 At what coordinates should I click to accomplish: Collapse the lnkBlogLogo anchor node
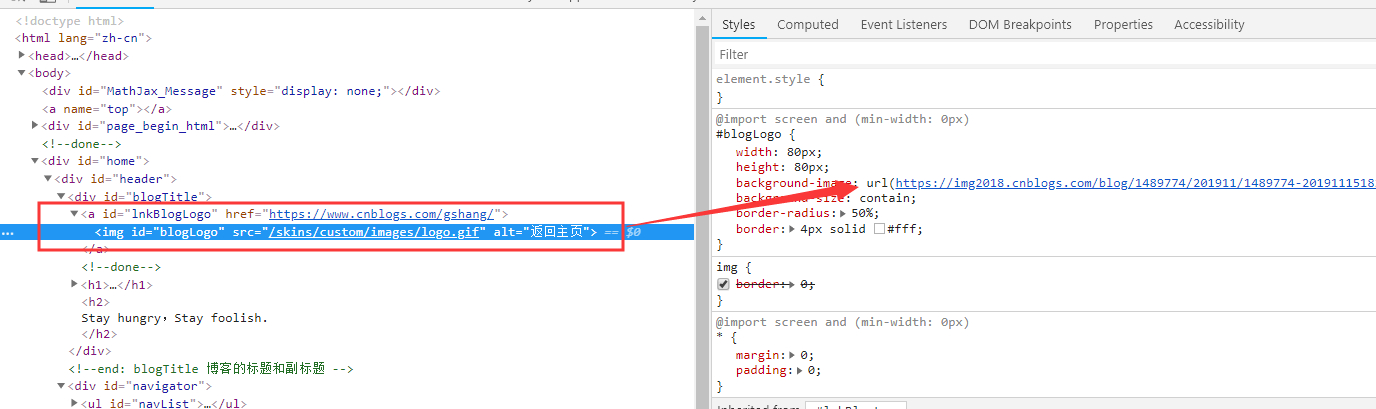click(74, 214)
